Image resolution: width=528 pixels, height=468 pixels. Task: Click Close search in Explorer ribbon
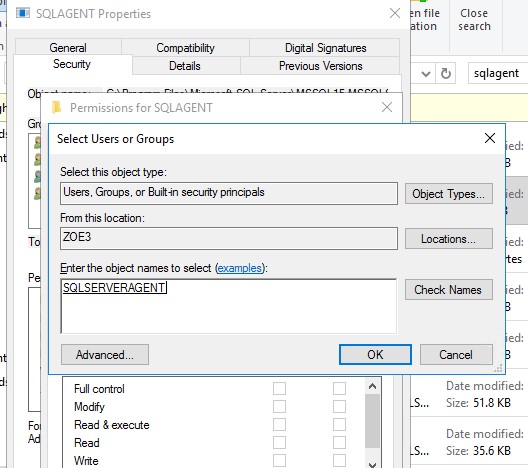pos(474,20)
